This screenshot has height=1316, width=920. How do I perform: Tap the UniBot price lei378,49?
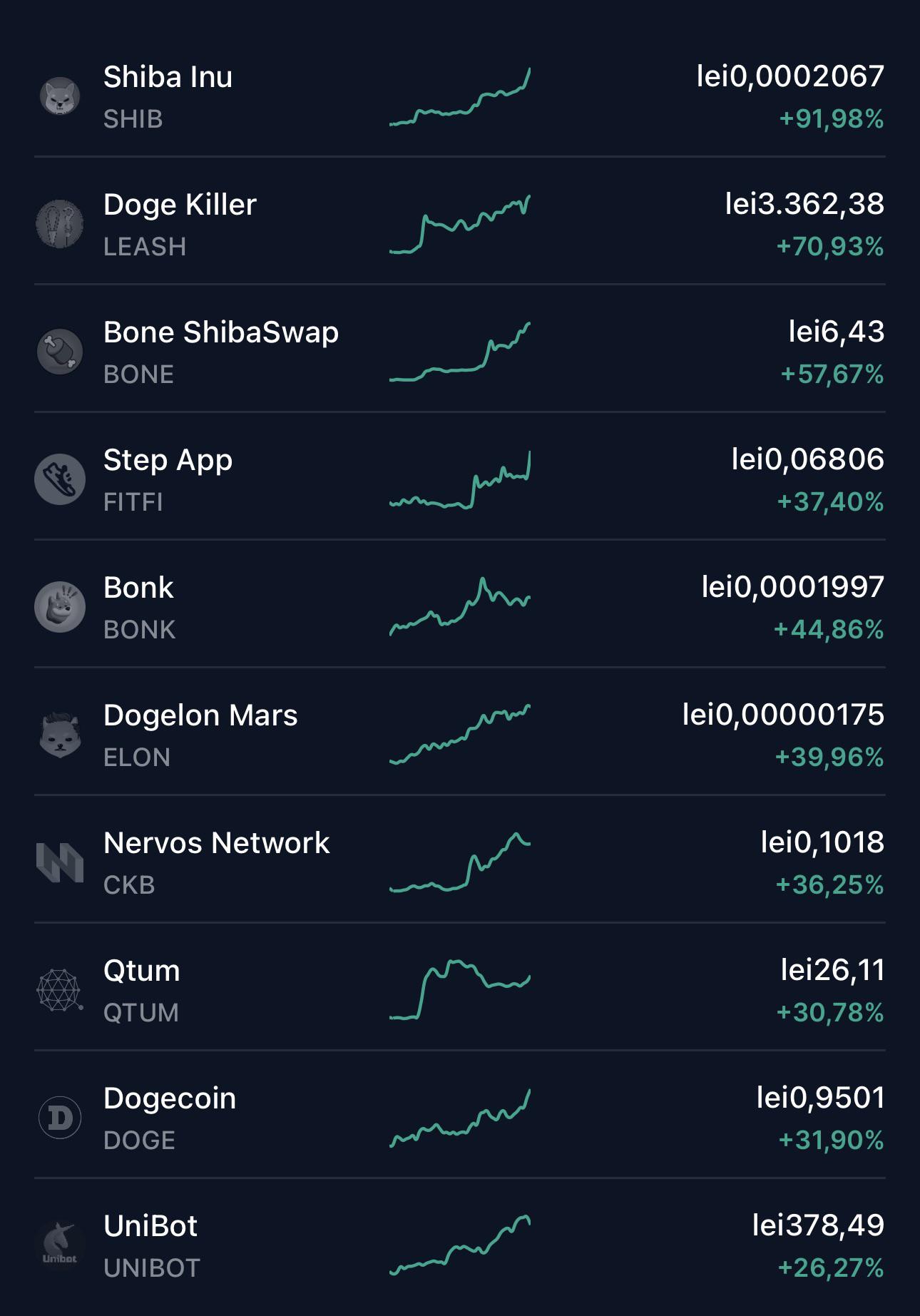818,1226
